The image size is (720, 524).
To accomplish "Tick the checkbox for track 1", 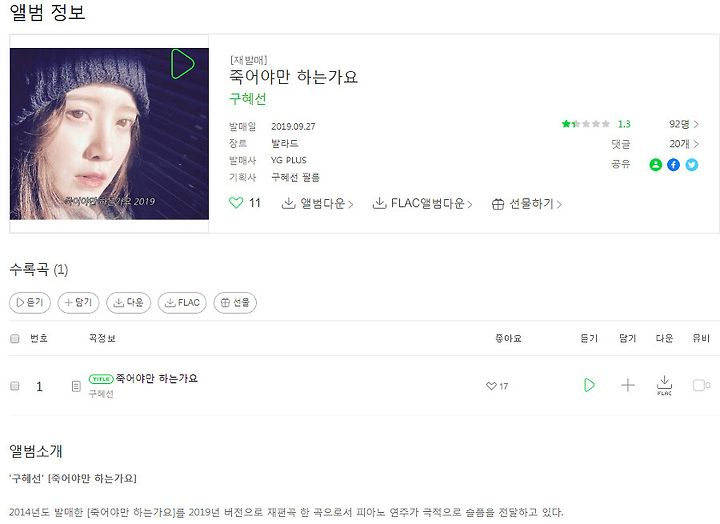I will tap(15, 386).
